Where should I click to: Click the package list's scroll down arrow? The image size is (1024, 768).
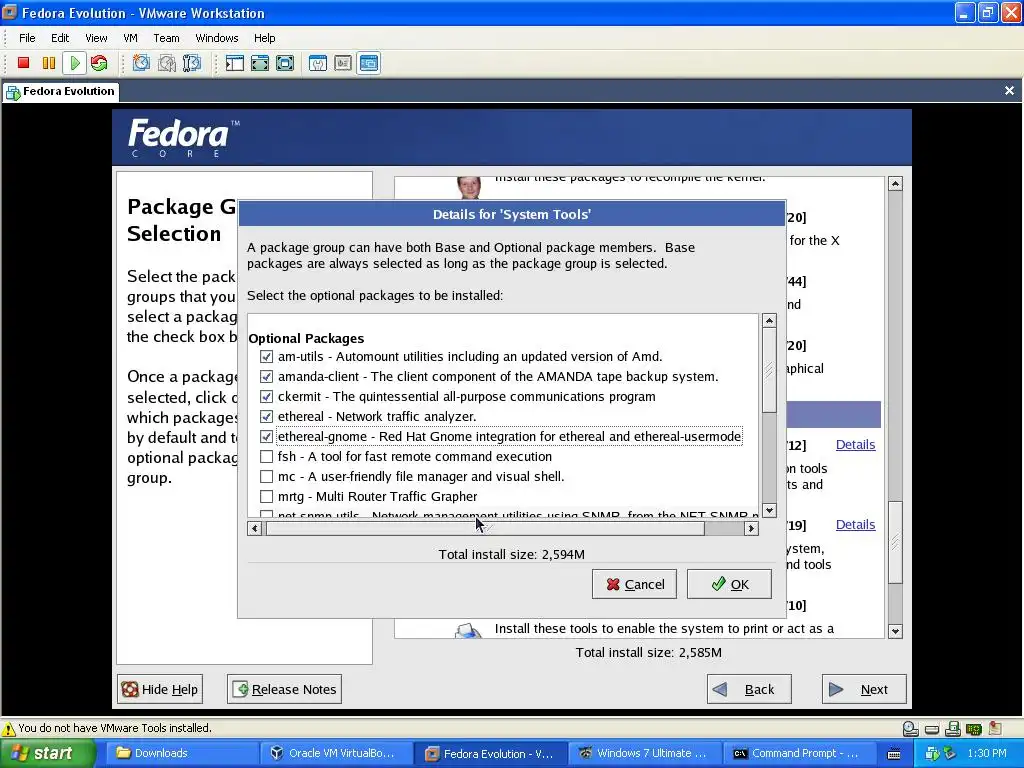pyautogui.click(x=769, y=511)
